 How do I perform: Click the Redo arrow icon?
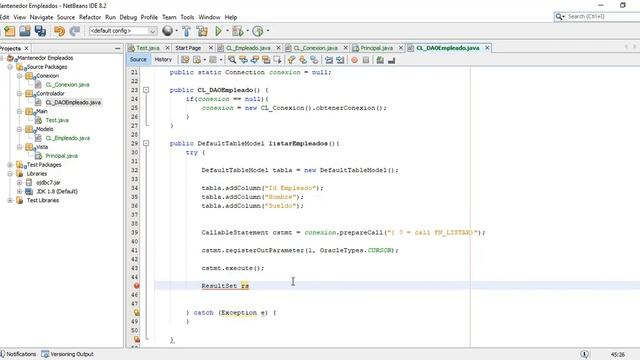point(75,31)
